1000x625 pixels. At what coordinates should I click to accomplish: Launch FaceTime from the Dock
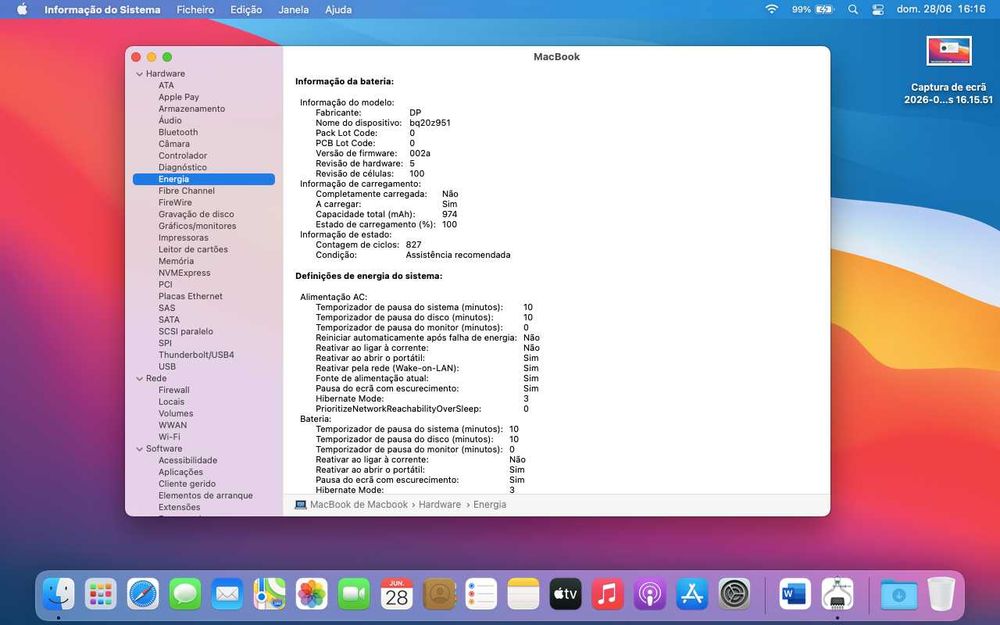coord(354,594)
